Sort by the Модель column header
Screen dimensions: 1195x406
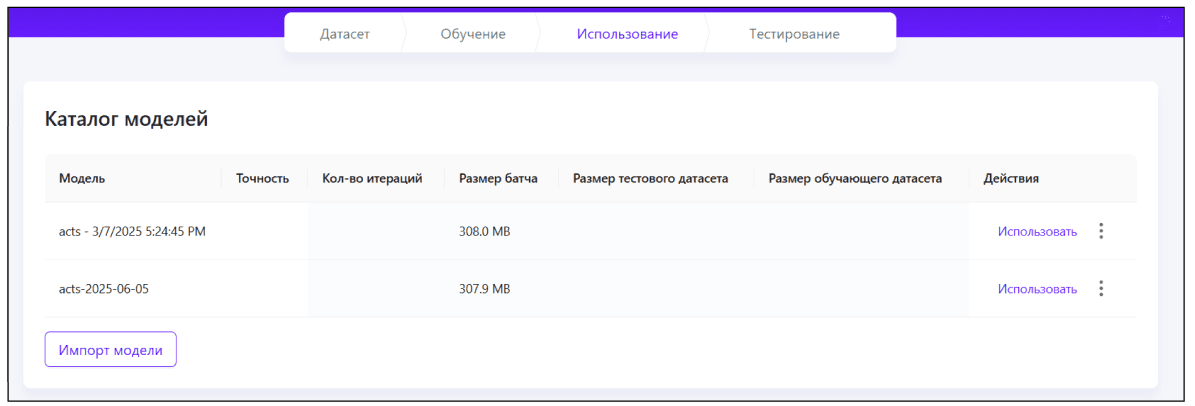(x=82, y=179)
